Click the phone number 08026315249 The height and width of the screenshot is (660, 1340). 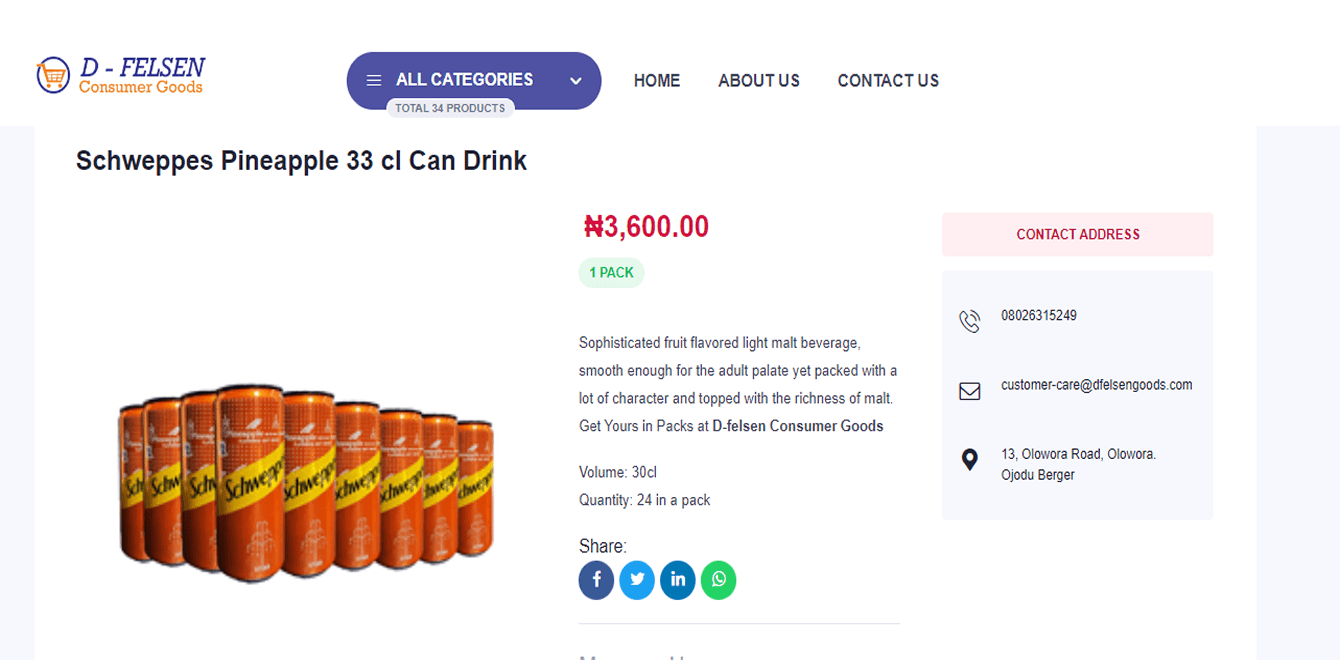1038,316
